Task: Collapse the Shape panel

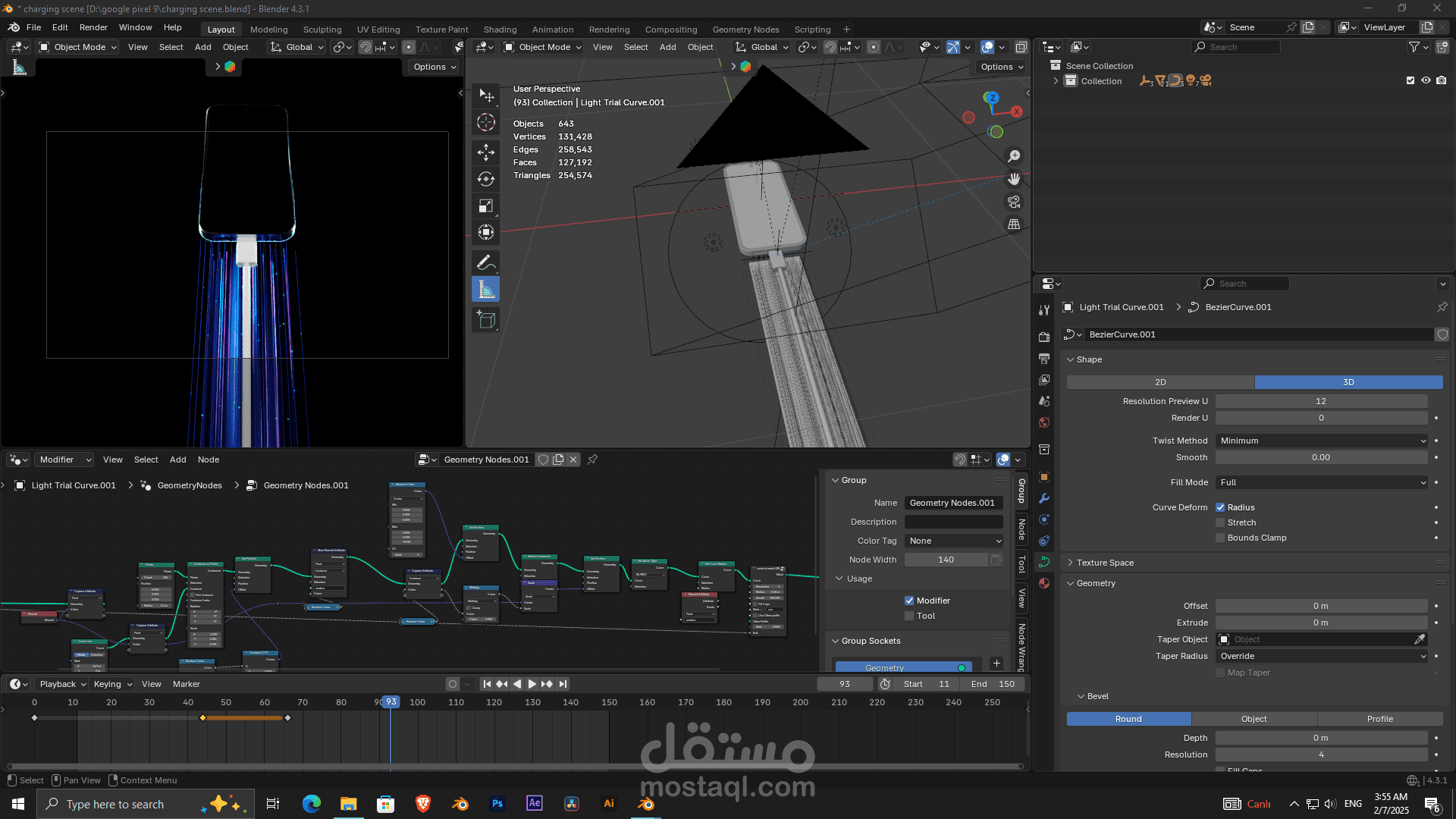Action: click(x=1088, y=359)
